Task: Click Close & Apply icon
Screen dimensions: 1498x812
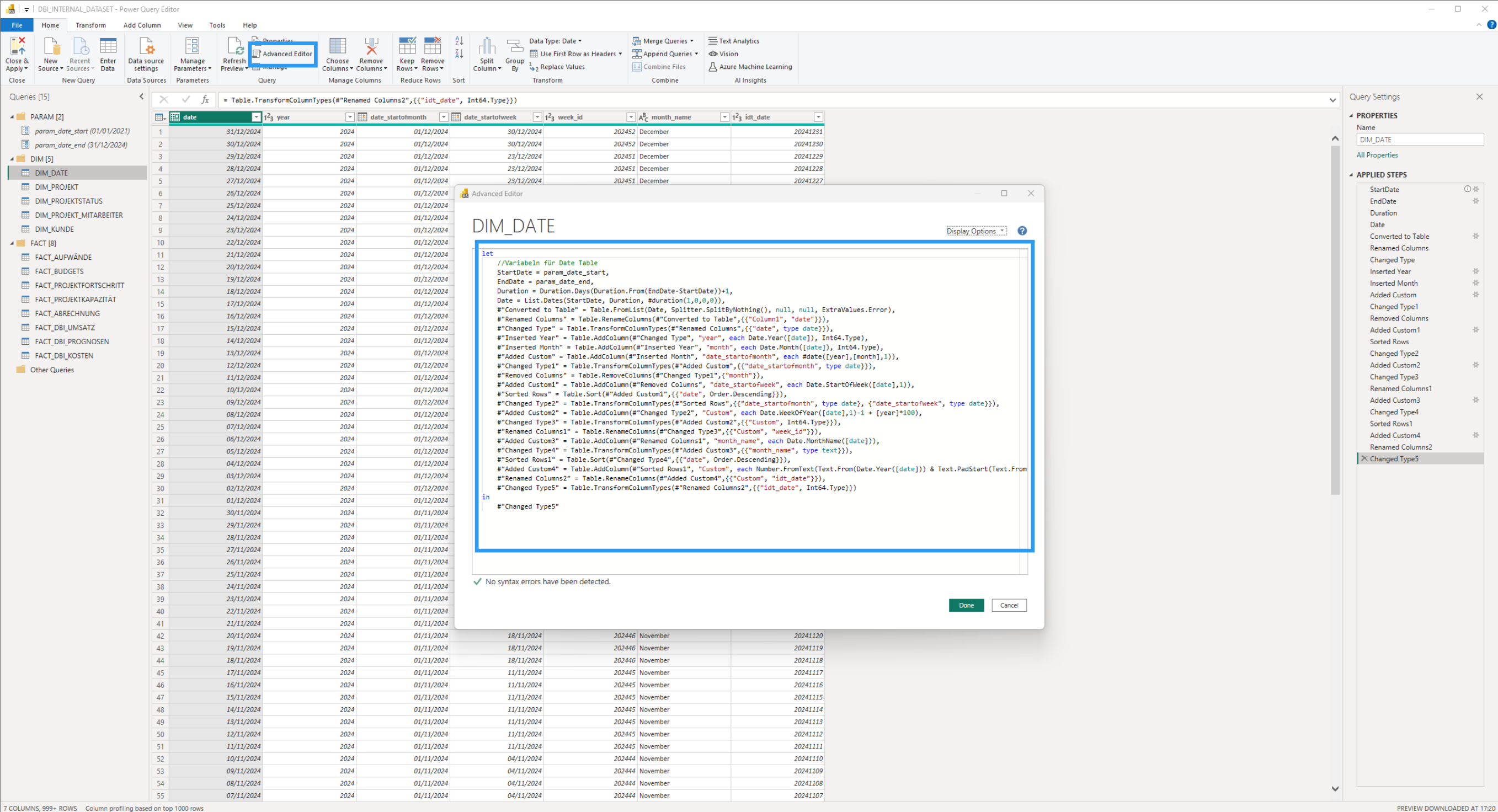Action: click(17, 46)
